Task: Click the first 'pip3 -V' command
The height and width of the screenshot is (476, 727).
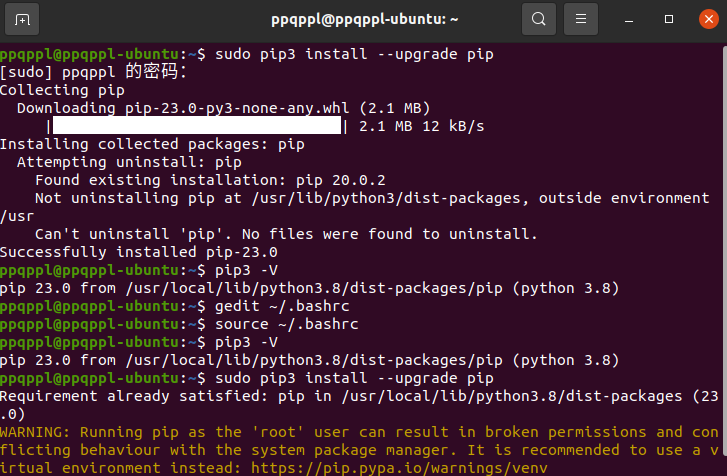Action: coord(246,270)
